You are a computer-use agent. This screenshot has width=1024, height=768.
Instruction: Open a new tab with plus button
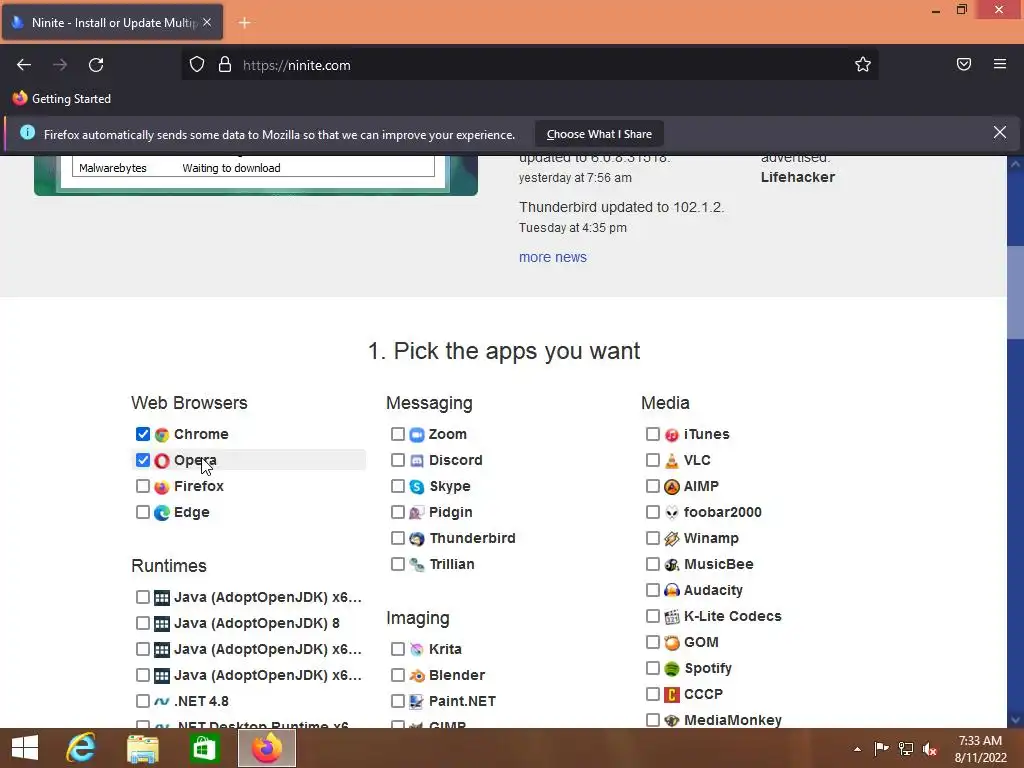point(244,23)
